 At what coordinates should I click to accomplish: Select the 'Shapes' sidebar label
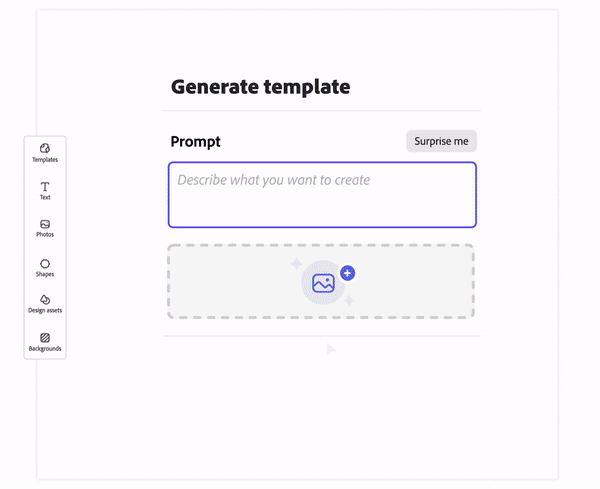pyautogui.click(x=45, y=274)
